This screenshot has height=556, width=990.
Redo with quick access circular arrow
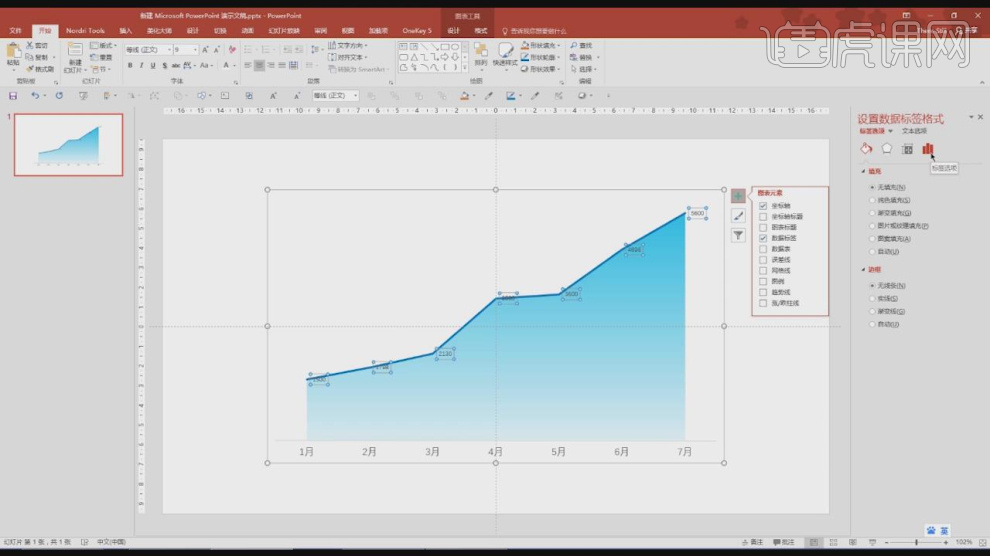tap(59, 96)
